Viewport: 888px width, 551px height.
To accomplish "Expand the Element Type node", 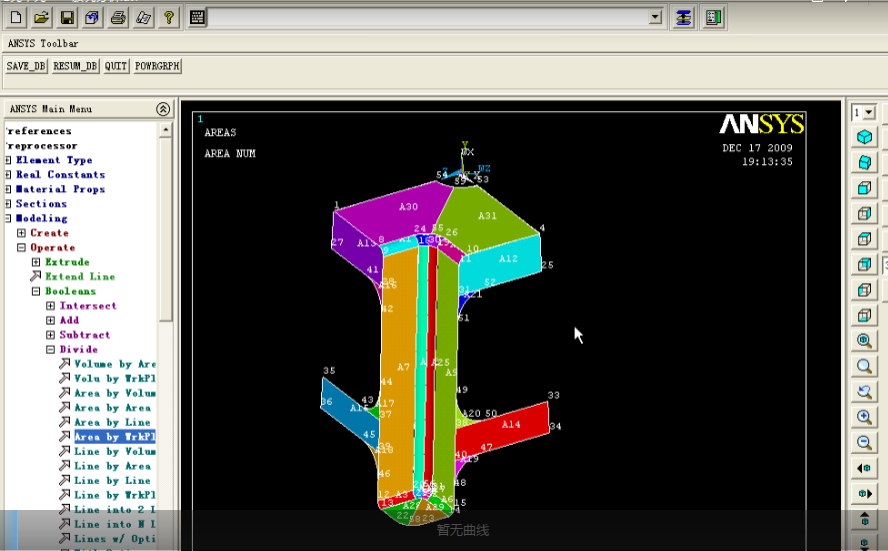I will 8,160.
